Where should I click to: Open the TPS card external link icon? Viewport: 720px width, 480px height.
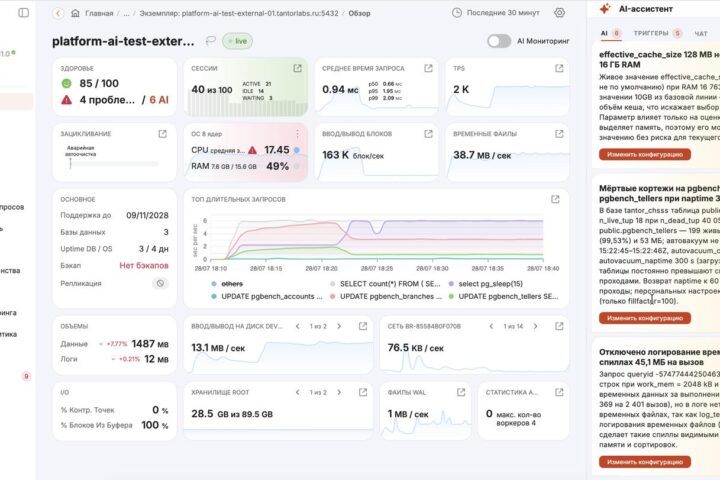(559, 68)
